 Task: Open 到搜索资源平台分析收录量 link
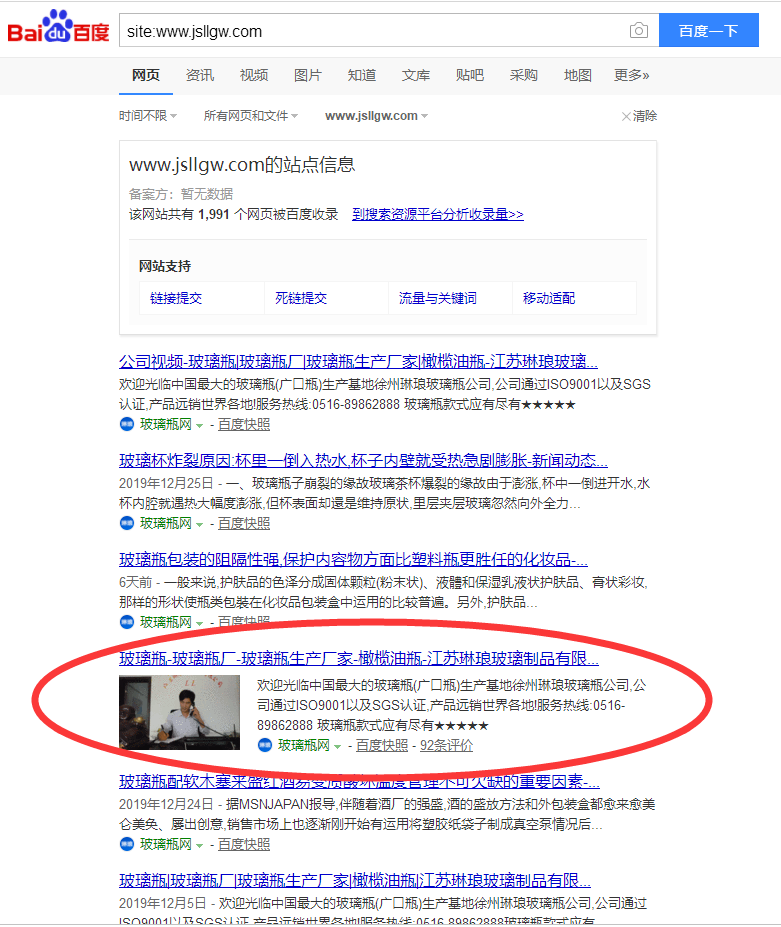[438, 214]
